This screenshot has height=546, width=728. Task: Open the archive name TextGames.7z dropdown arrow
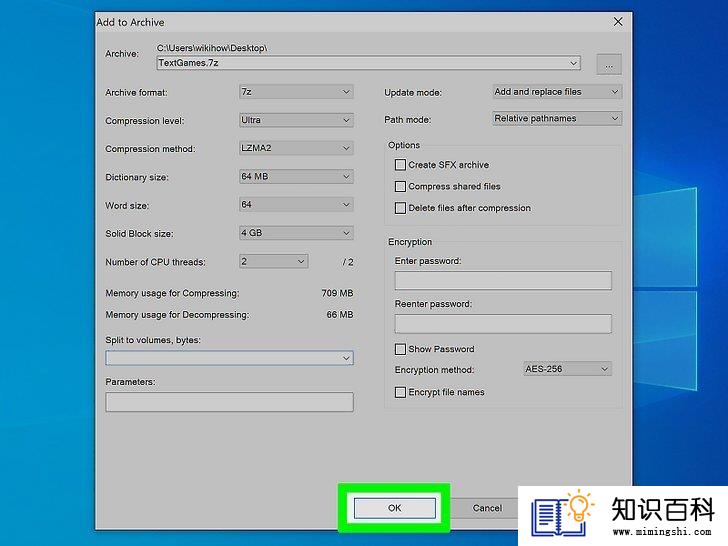[x=574, y=63]
